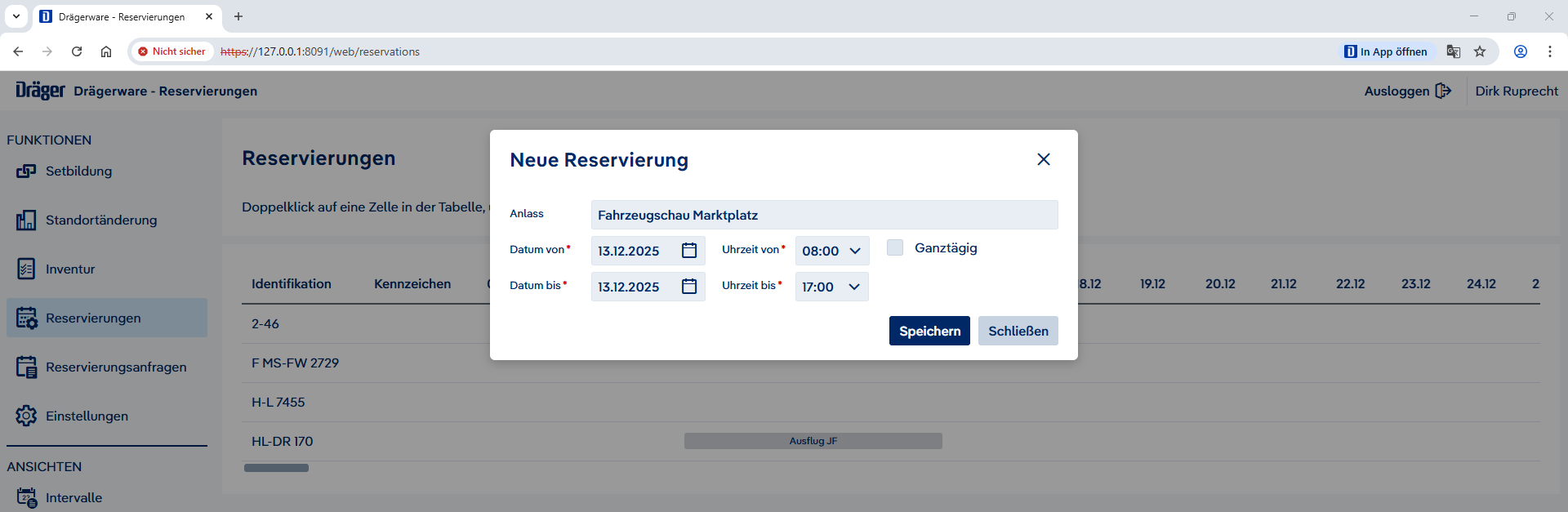Expand the Uhrzeit von time dropdown

pos(831,251)
